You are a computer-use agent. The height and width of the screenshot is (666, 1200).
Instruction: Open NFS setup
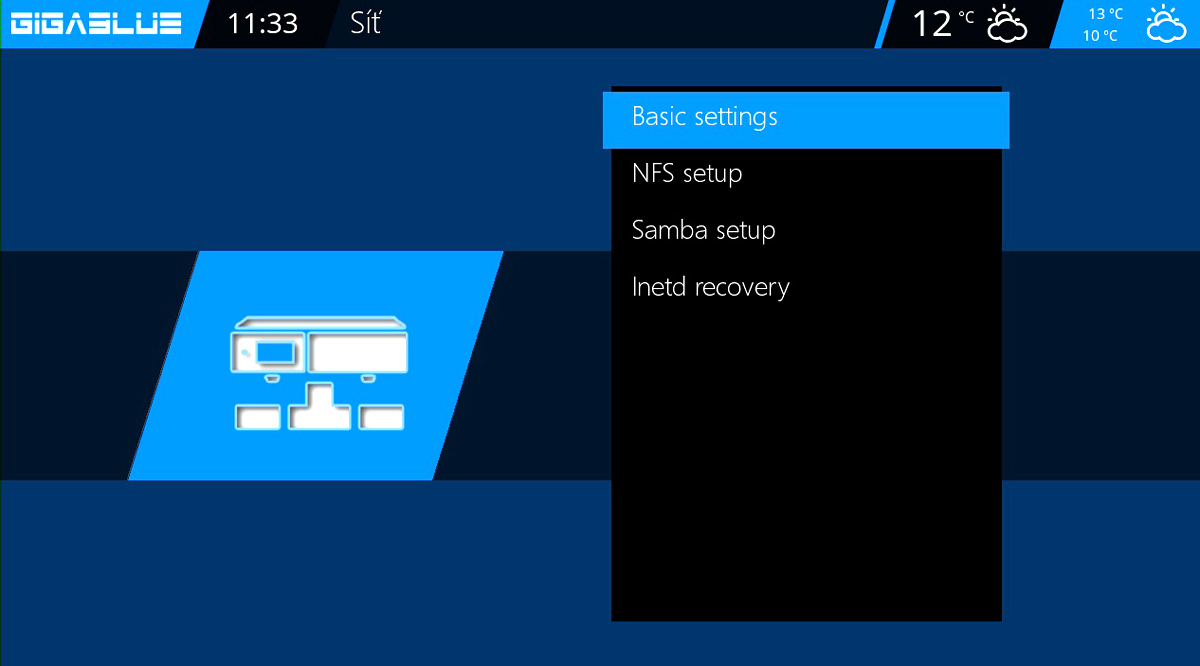(x=806, y=174)
